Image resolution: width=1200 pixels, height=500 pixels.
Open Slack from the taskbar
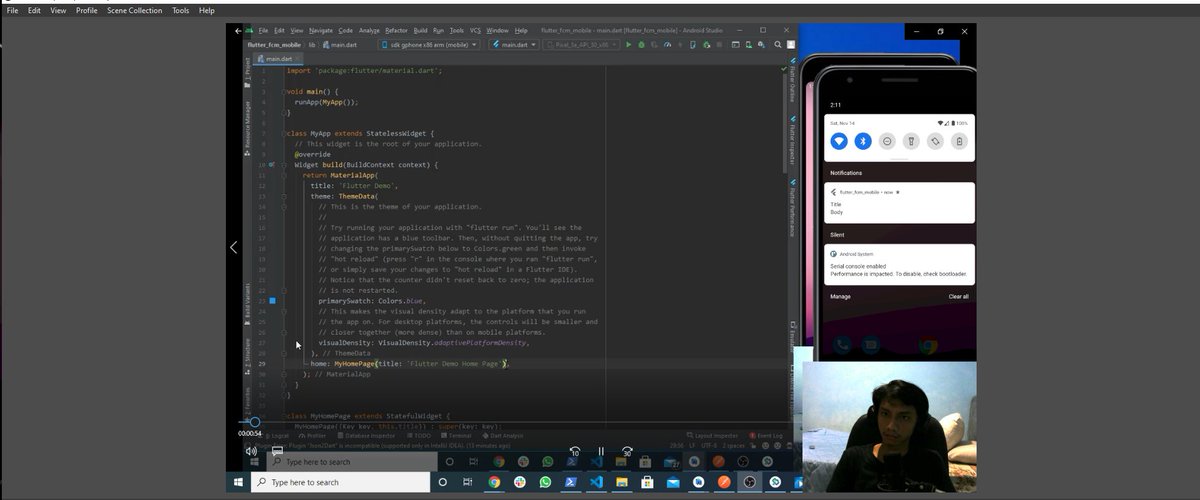[519, 482]
